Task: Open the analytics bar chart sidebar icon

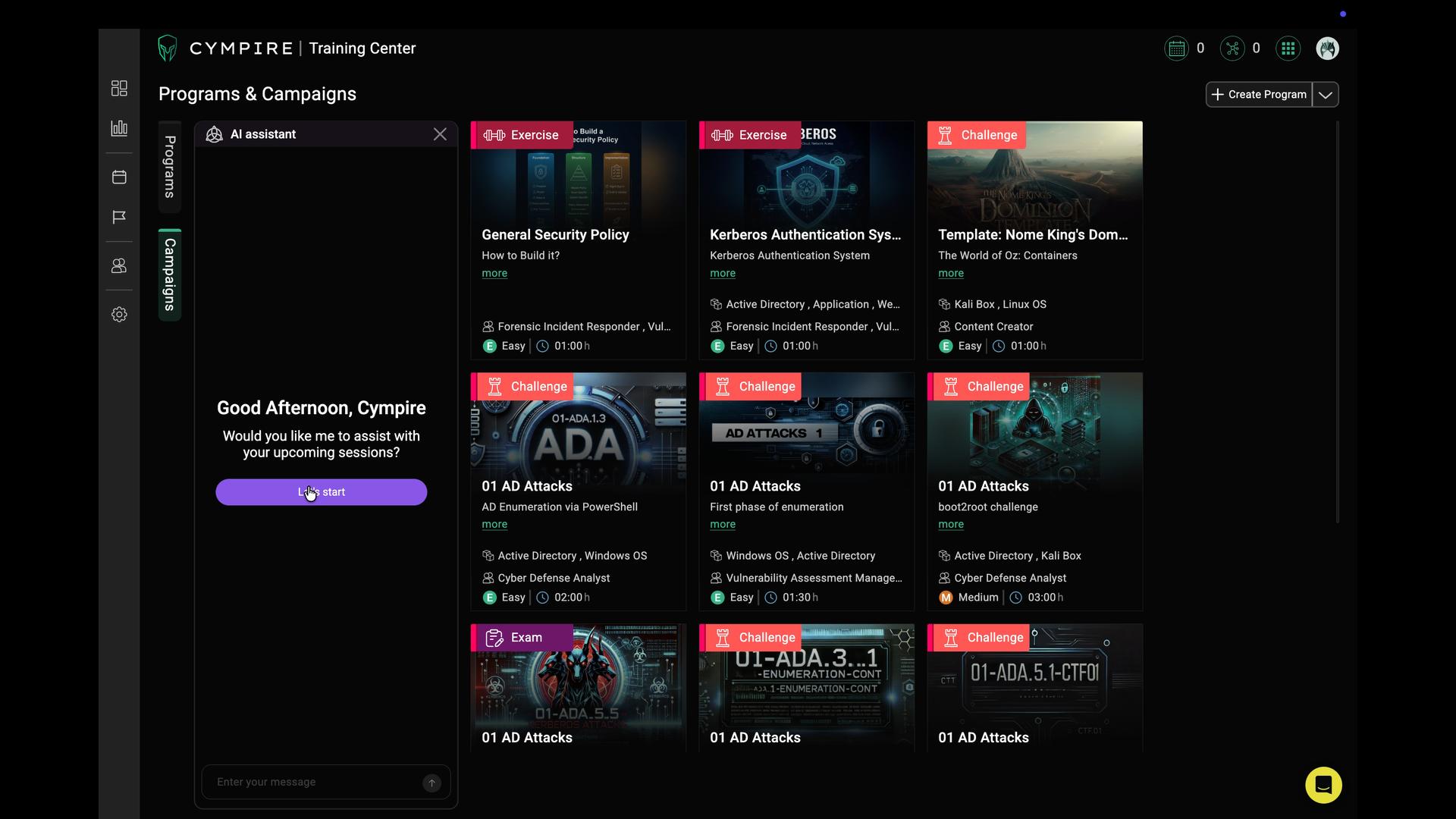Action: pyautogui.click(x=119, y=128)
